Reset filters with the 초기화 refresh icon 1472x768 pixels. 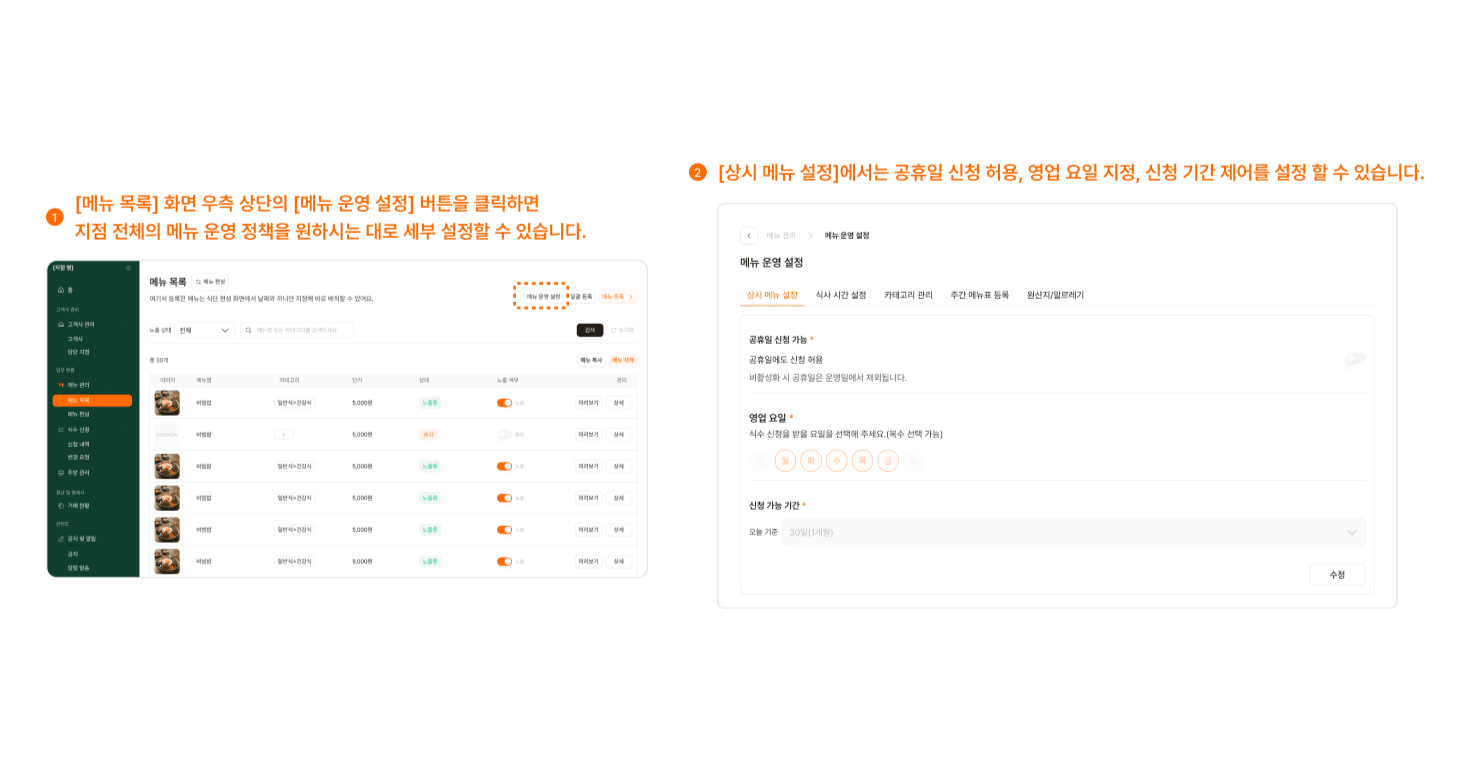click(x=614, y=330)
